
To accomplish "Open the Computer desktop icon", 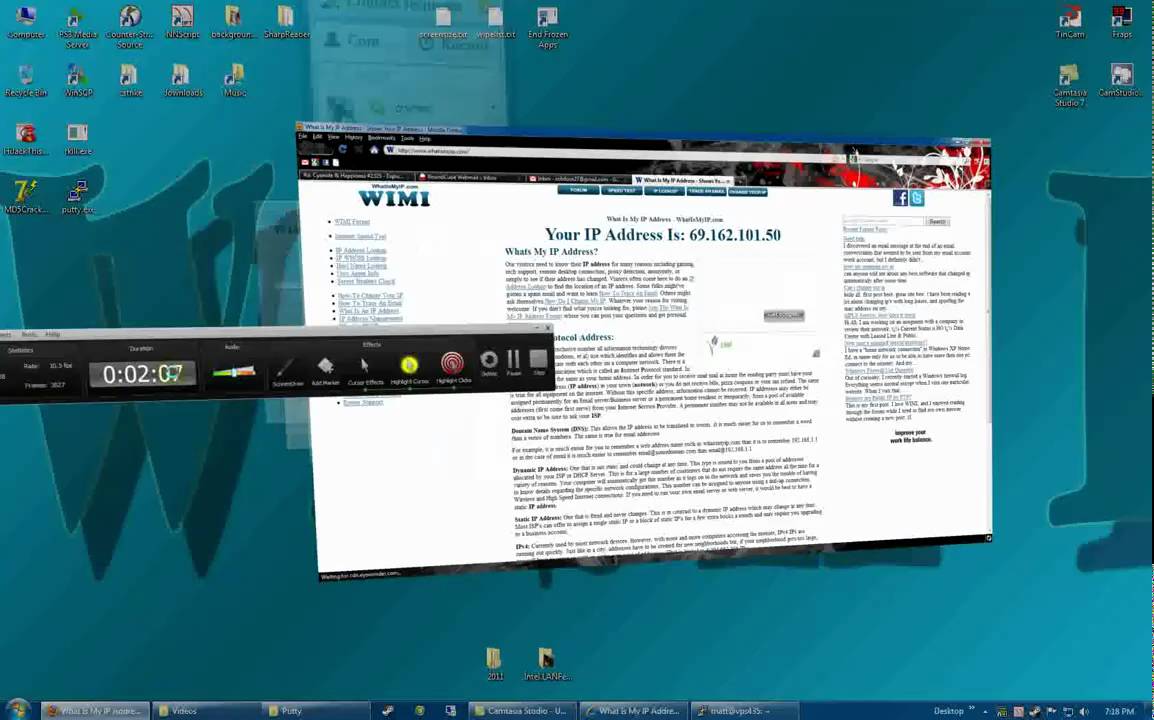I will 26,21.
